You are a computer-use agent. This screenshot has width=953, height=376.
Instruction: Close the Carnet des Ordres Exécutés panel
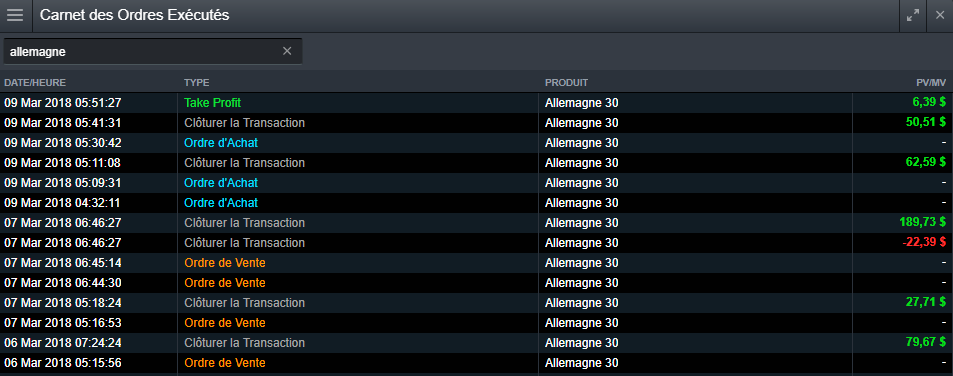point(940,16)
